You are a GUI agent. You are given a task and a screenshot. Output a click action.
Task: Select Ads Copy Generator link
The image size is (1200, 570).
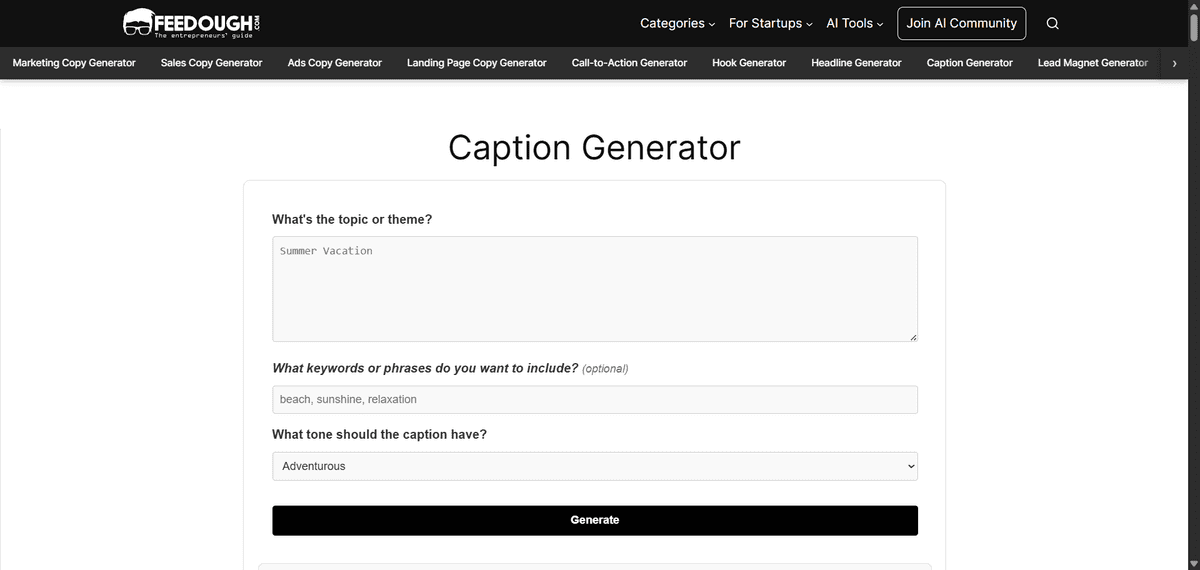pos(334,63)
